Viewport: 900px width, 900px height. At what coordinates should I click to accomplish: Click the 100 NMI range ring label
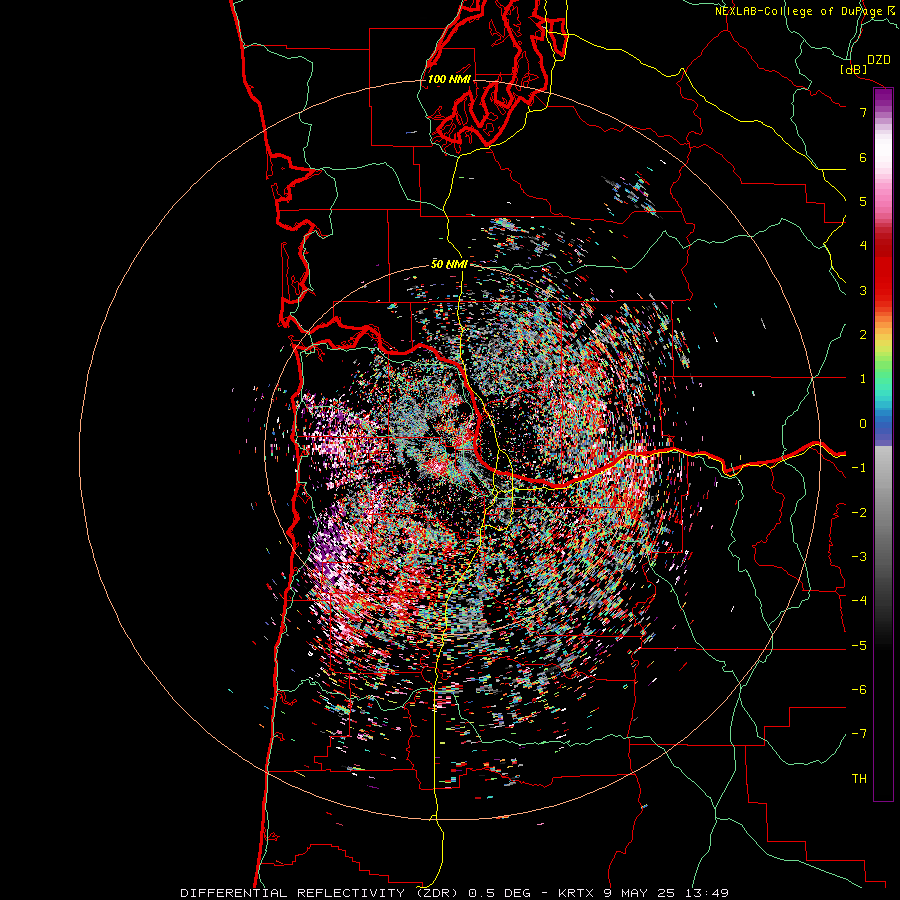pos(449,79)
